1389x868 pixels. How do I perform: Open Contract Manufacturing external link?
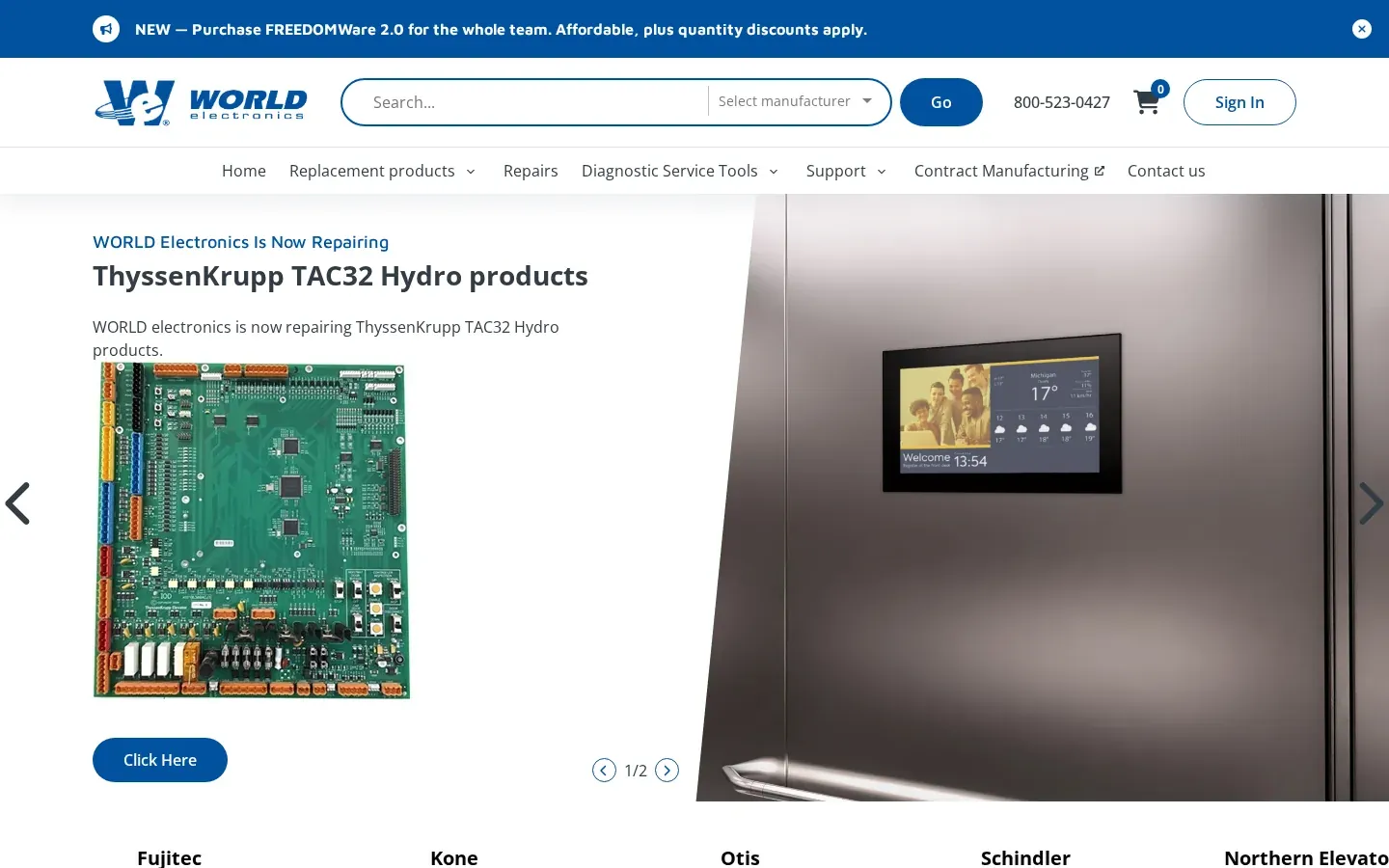click(x=1009, y=171)
